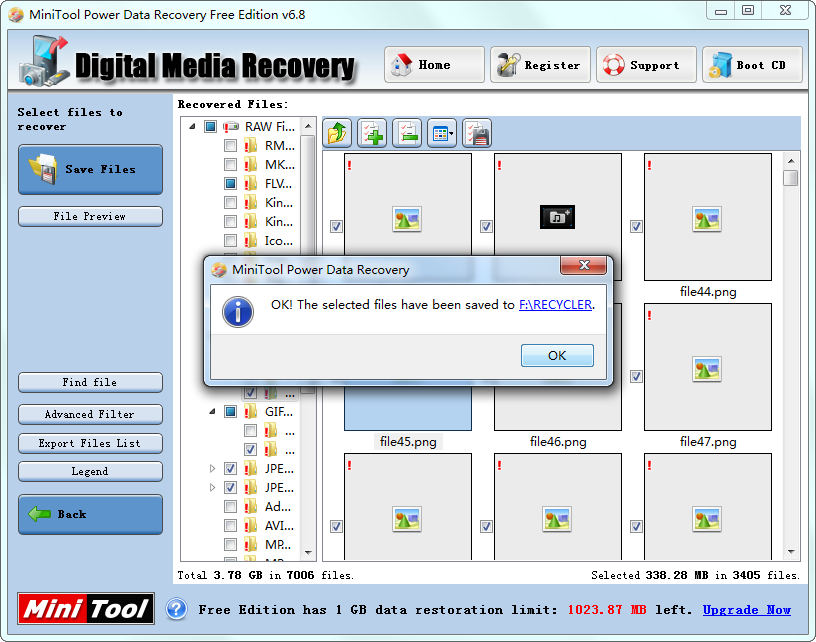Go Back using the green arrow button
The height and width of the screenshot is (642, 816).
91,515
